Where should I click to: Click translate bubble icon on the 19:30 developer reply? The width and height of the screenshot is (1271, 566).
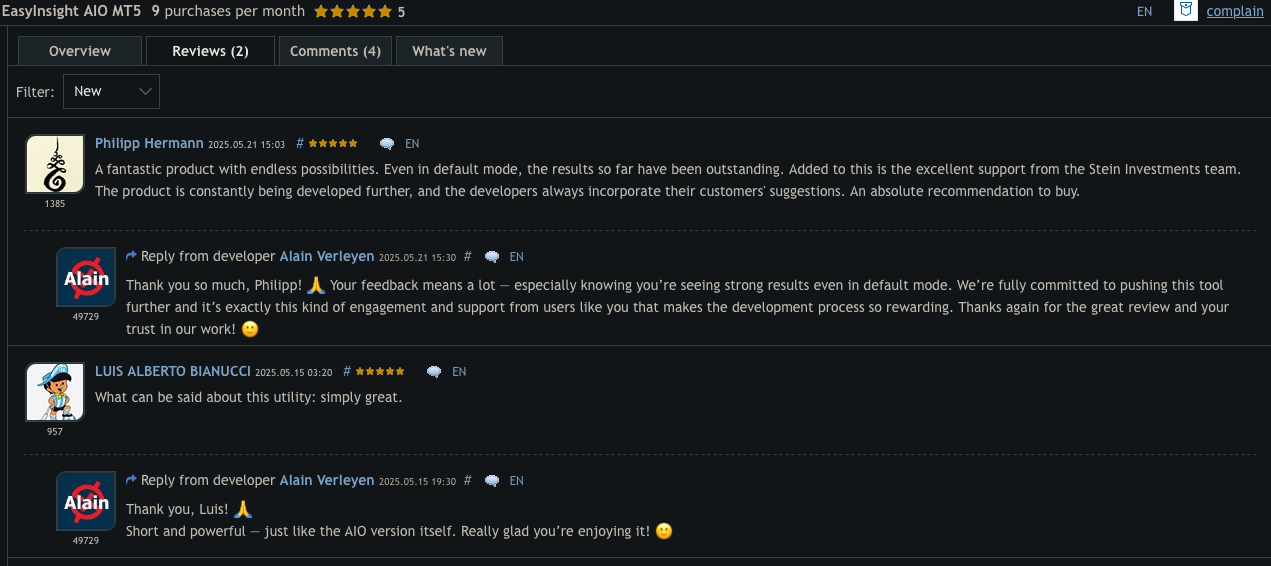click(x=492, y=481)
